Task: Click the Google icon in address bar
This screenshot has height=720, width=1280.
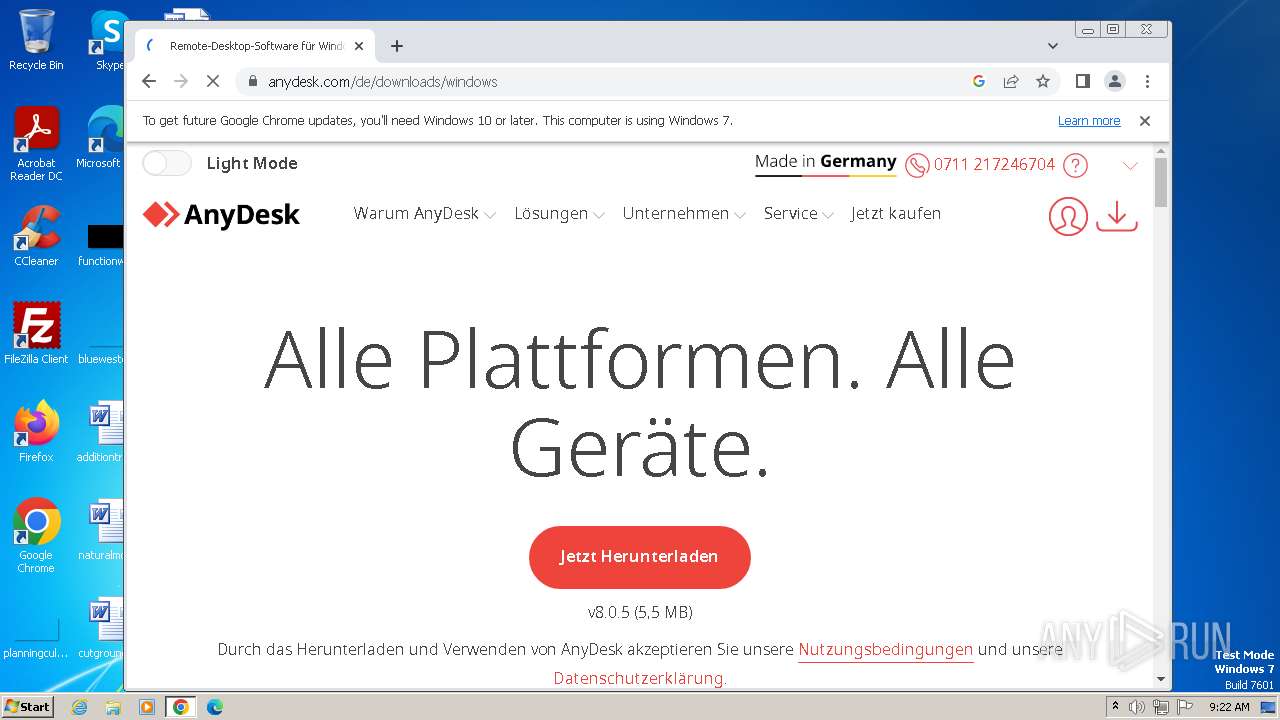Action: coord(979,81)
